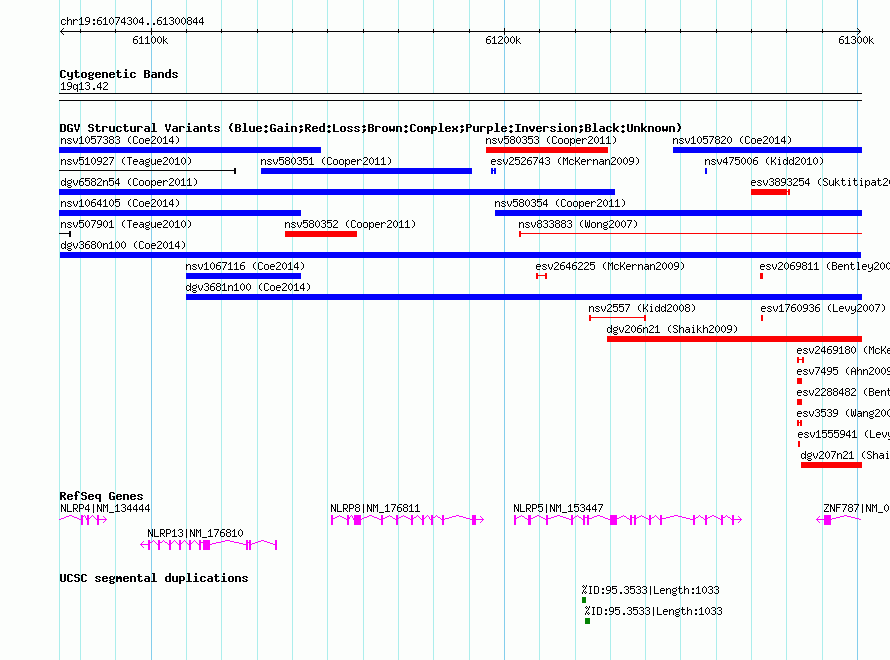890x660 pixels.
Task: Select the red dgv206n21 loss bar
Action: pyautogui.click(x=734, y=339)
